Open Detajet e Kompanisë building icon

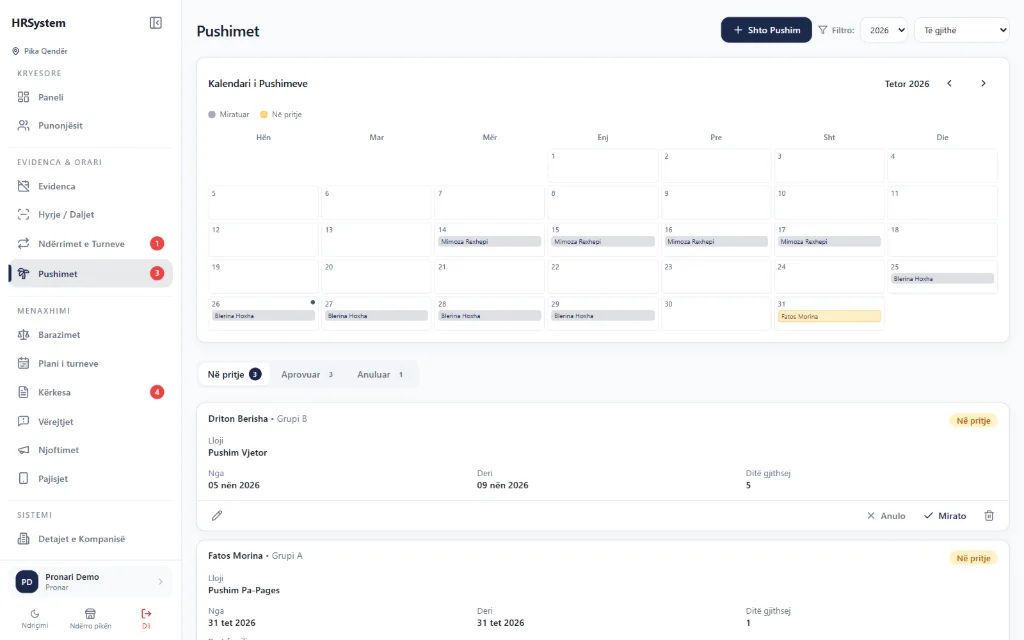coord(24,539)
